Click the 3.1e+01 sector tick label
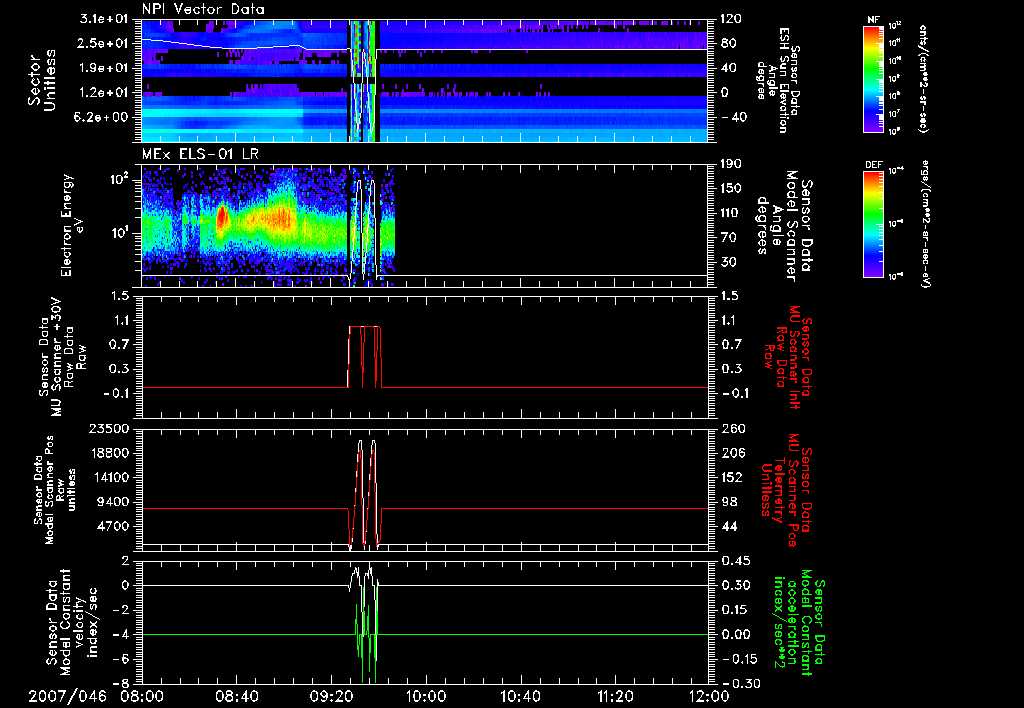Screen dimensions: 1024x708 click(105, 19)
